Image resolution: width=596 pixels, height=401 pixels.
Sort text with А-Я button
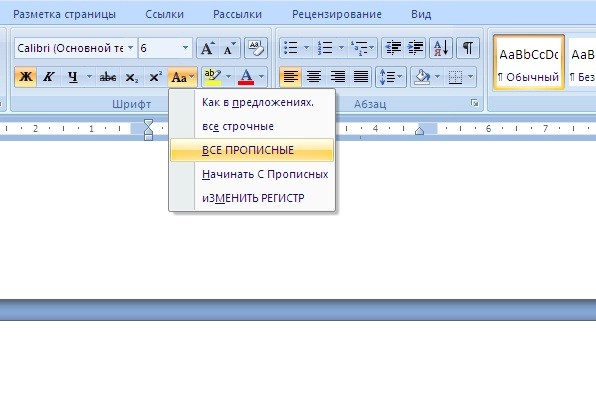point(441,48)
